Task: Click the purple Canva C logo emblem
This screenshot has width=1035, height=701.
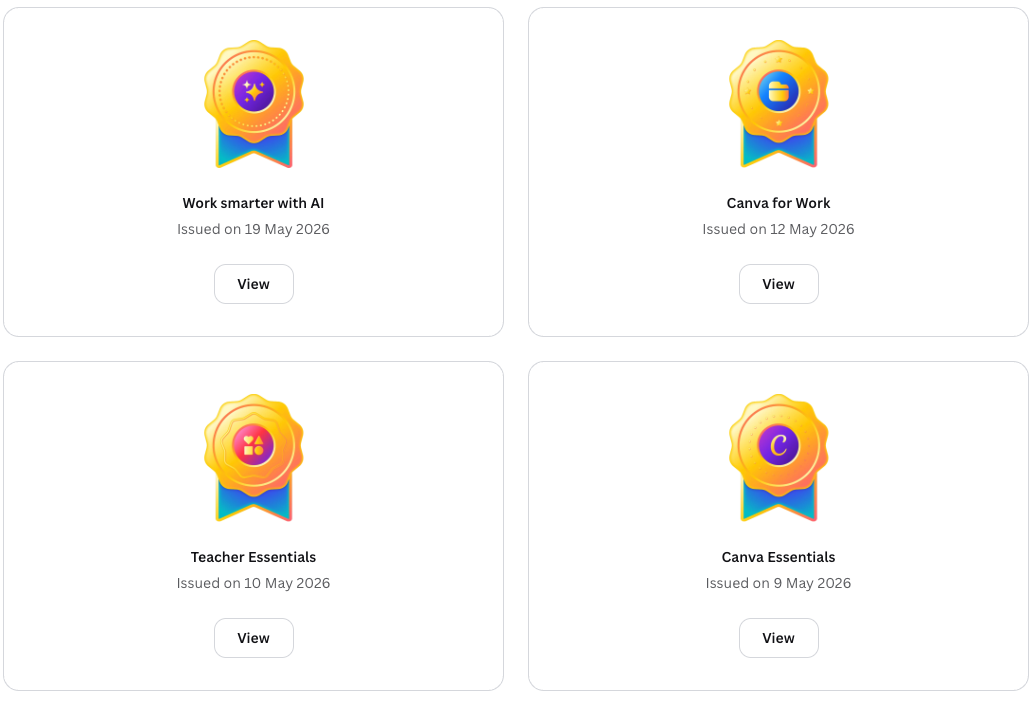Action: [778, 445]
